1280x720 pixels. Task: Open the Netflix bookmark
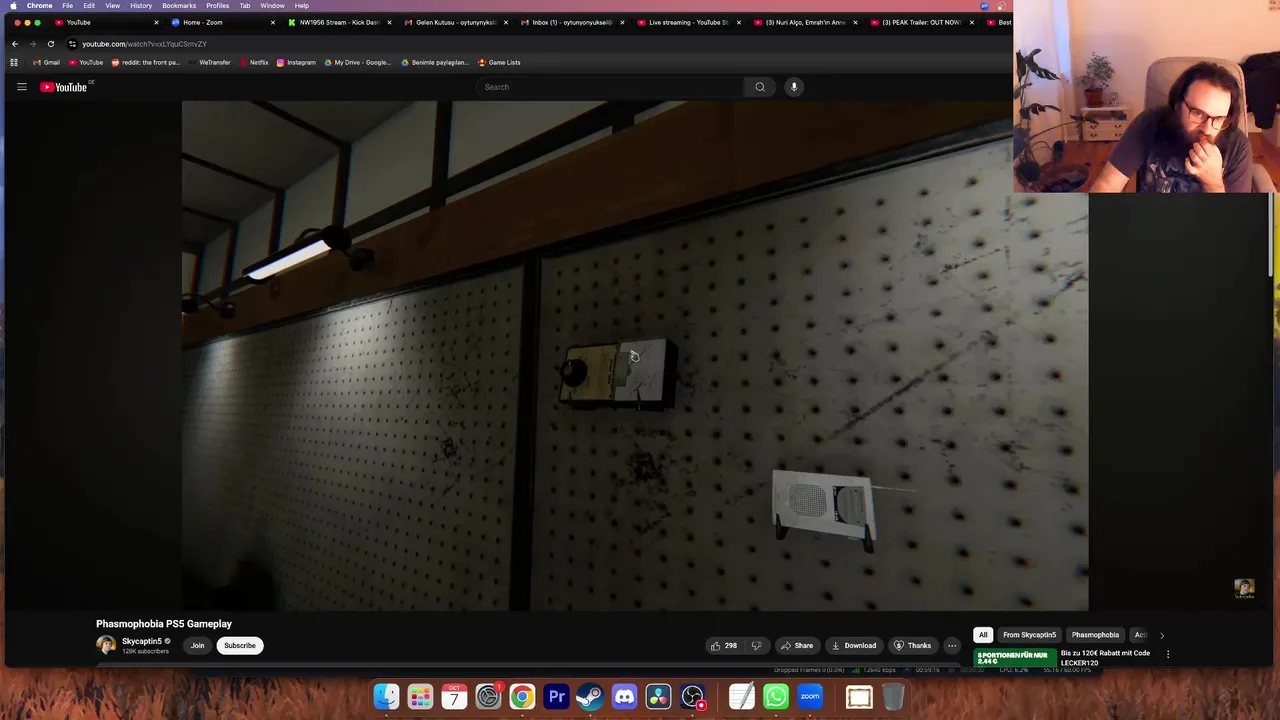[254, 62]
